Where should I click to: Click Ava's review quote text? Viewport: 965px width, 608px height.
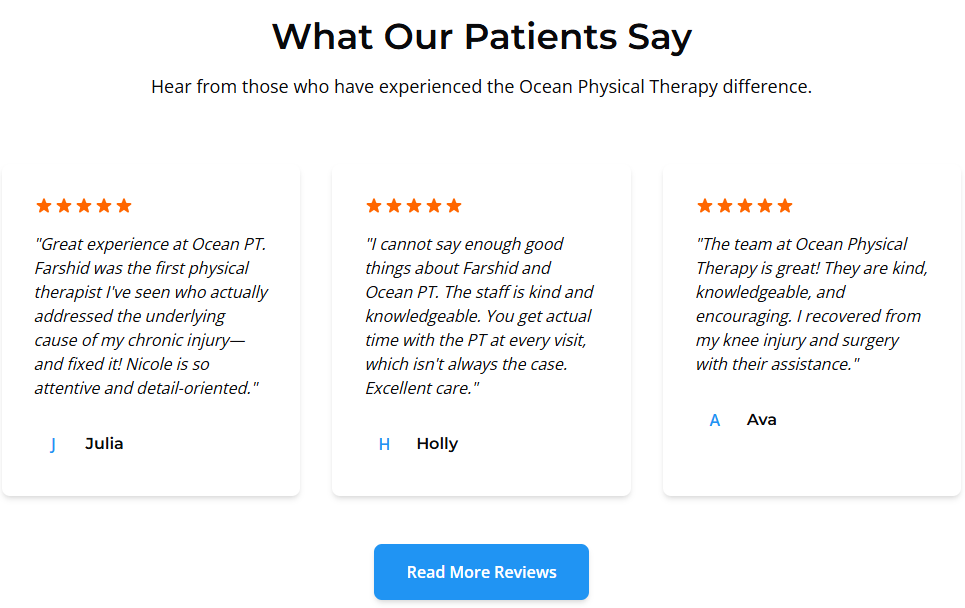tap(812, 304)
